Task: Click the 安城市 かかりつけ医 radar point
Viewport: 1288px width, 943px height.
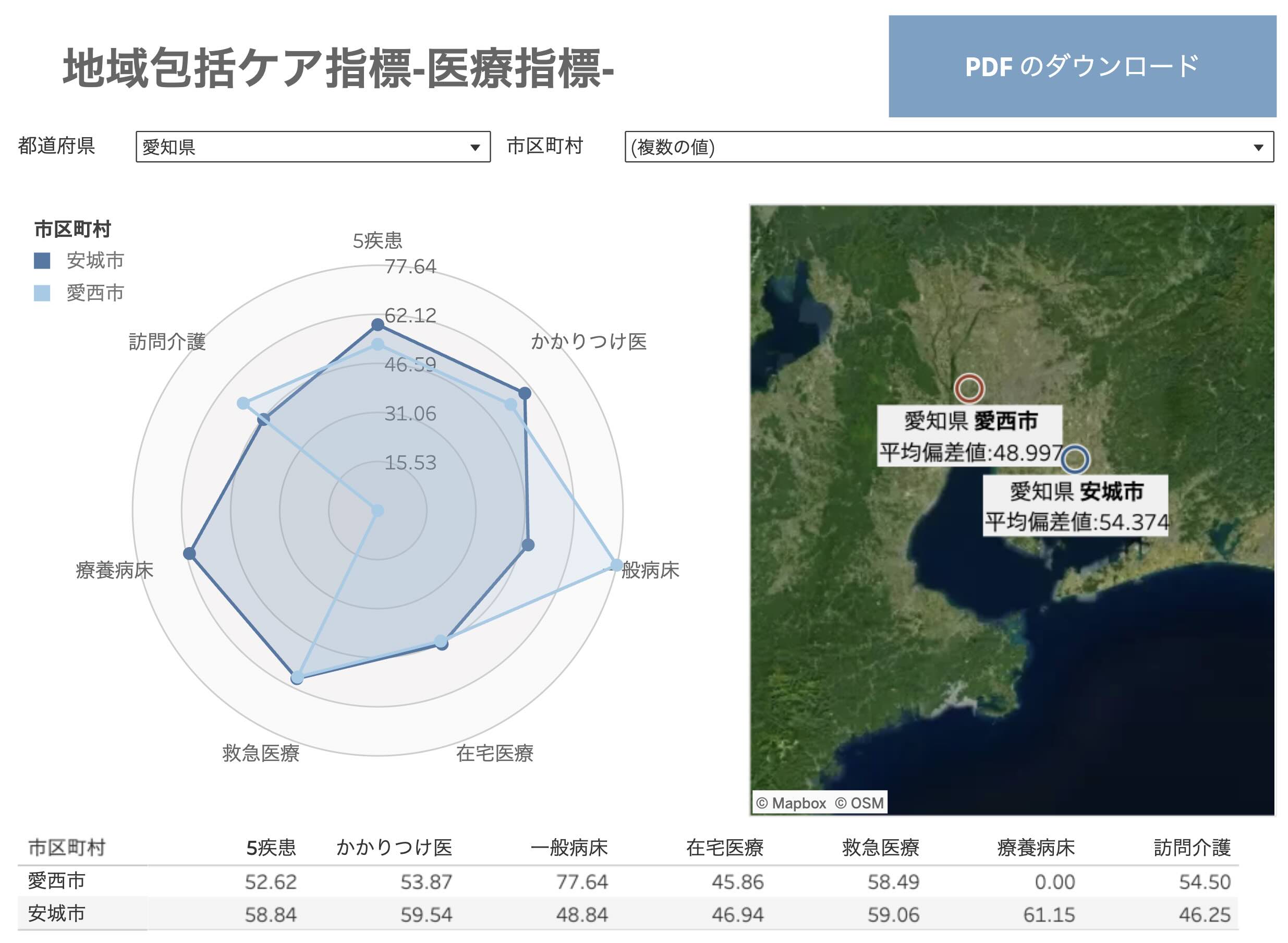Action: coord(525,393)
